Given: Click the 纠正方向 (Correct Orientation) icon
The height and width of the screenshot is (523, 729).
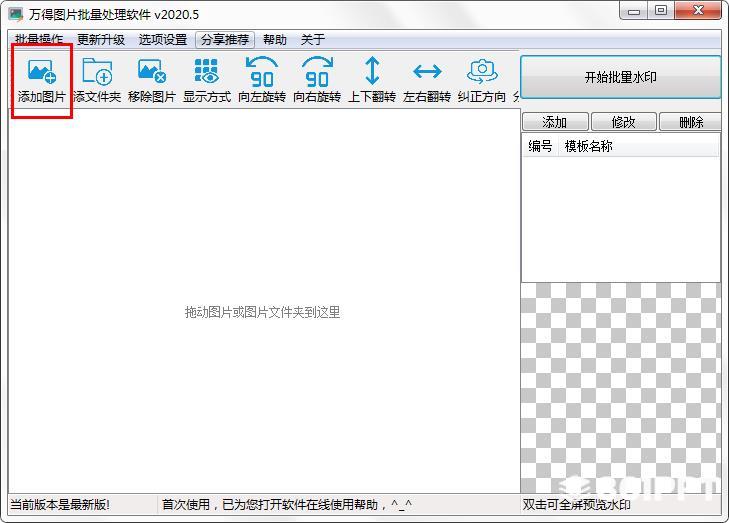Looking at the screenshot, I should pos(482,72).
